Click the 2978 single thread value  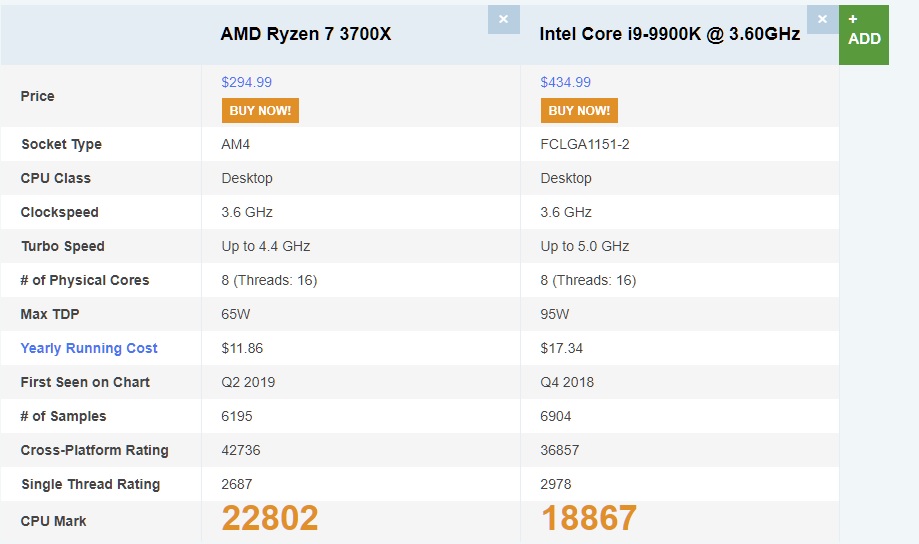(x=556, y=484)
